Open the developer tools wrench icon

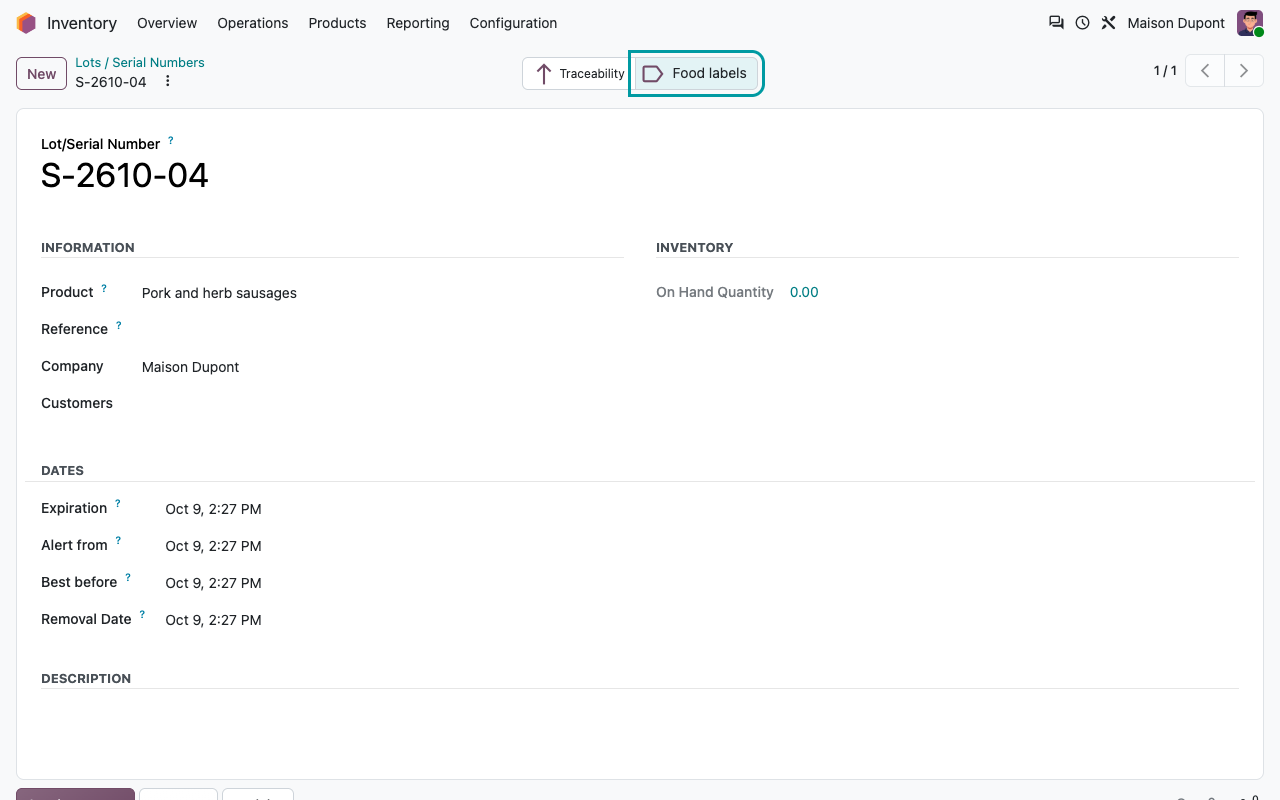point(1108,23)
